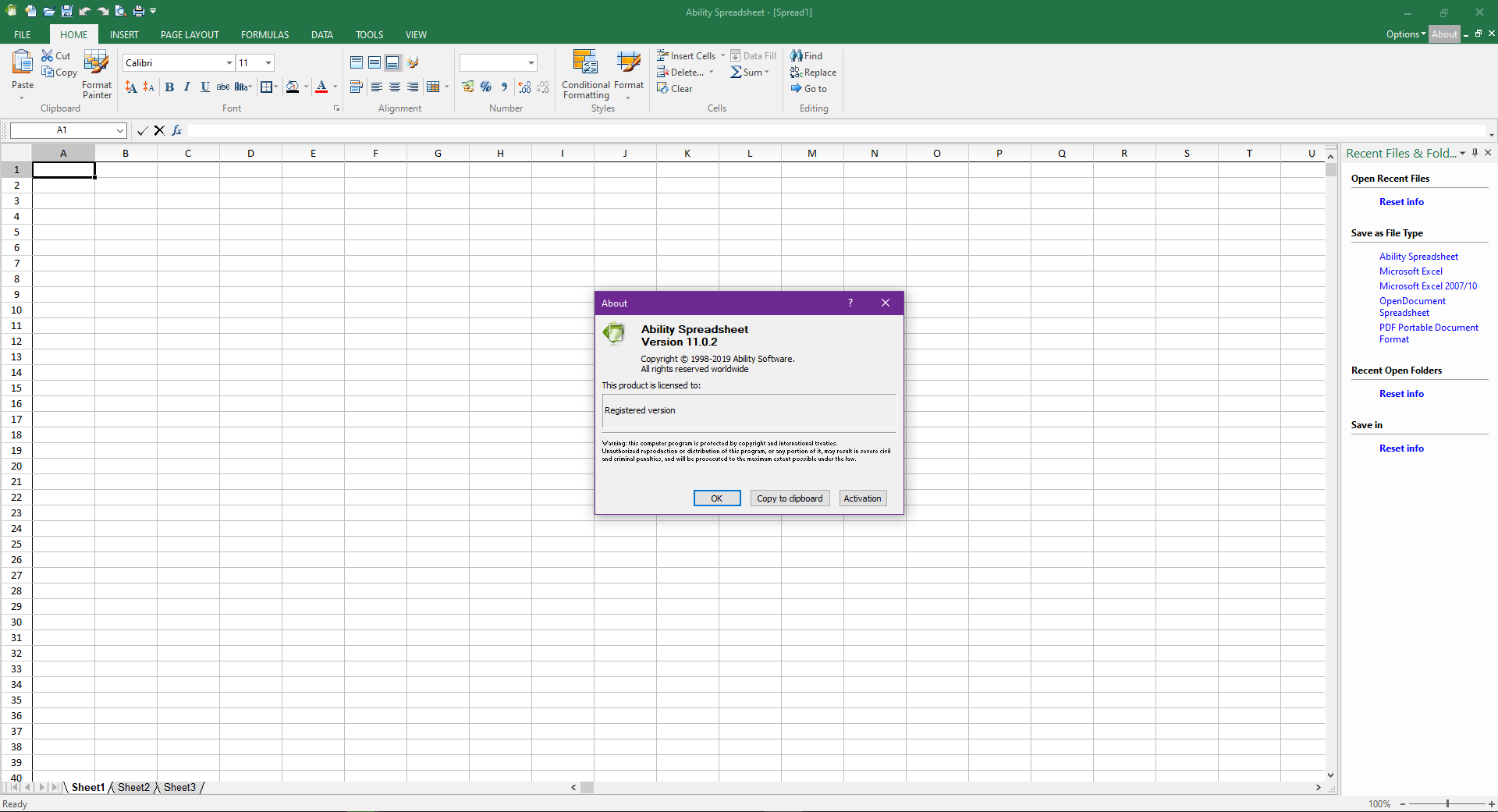1498x812 pixels.
Task: Open the Calibri font name dropdown
Action: 229,62
